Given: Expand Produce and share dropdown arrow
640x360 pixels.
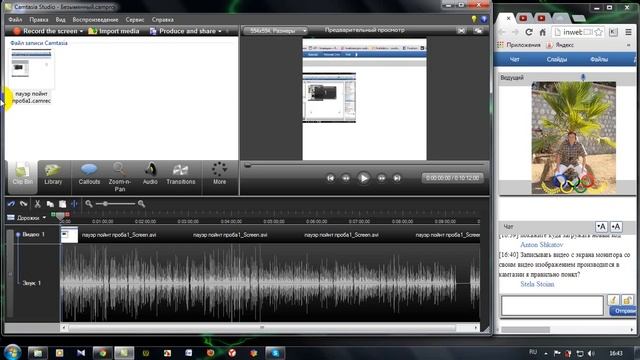Looking at the screenshot, I should [220, 31].
